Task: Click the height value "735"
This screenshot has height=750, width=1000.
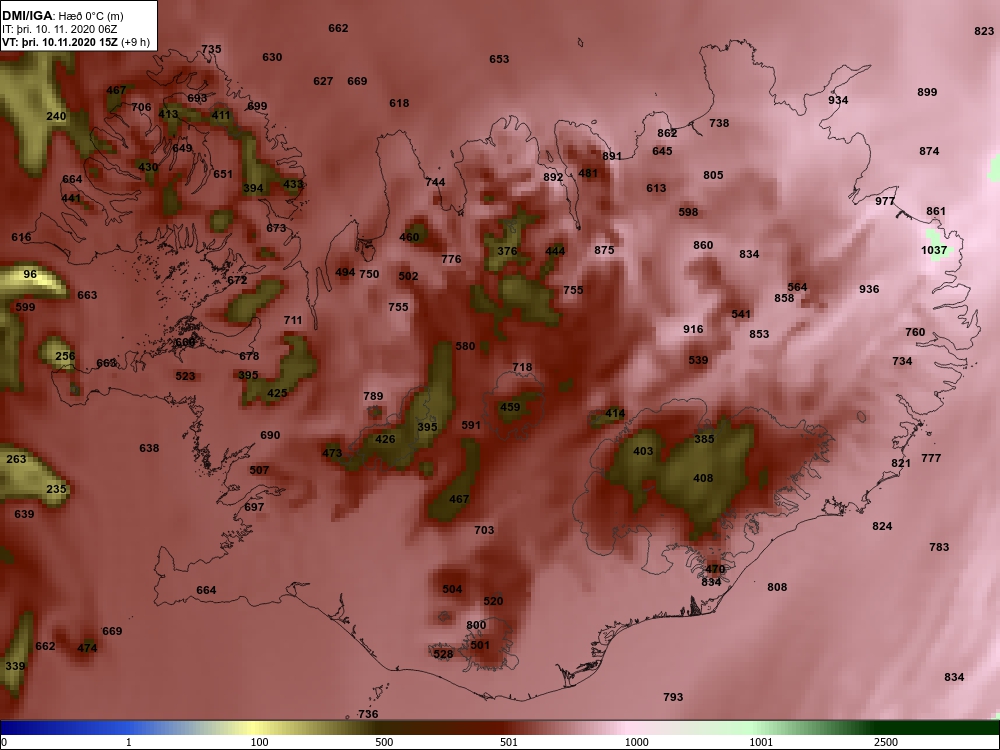Action: pos(211,49)
